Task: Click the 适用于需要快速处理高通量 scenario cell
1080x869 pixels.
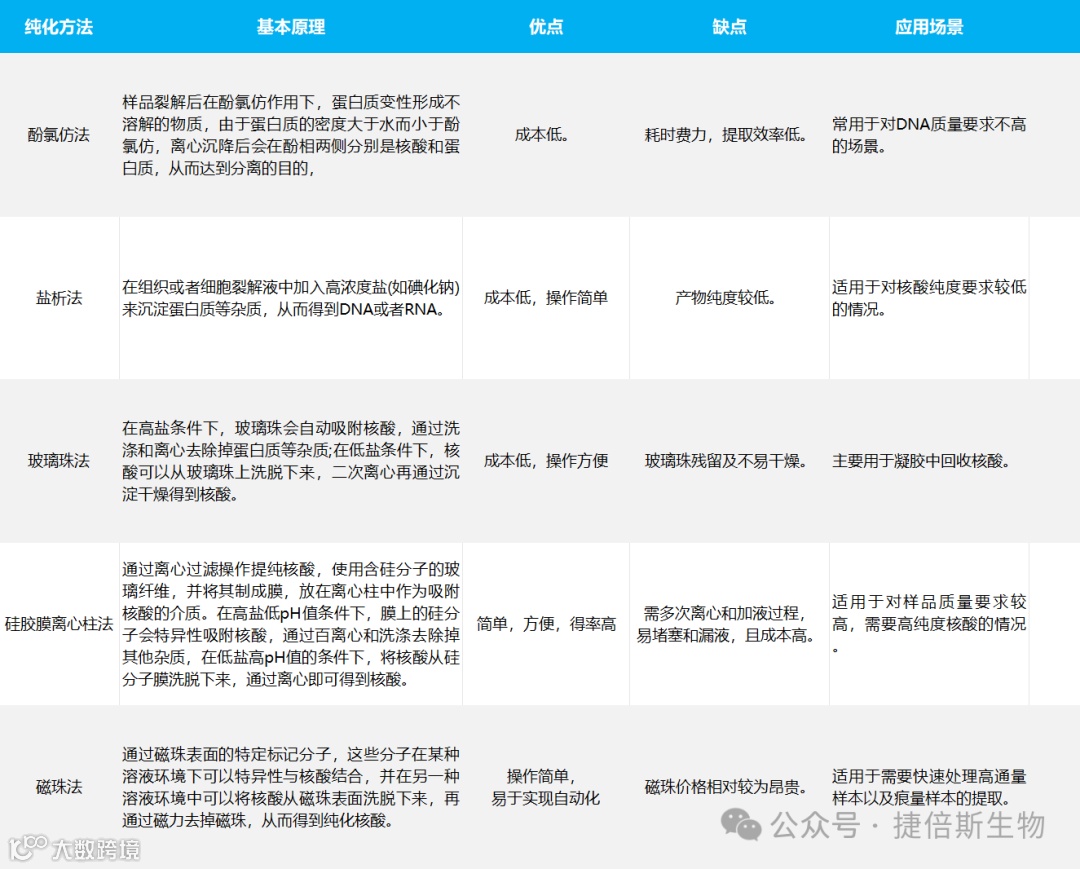Action: coord(929,787)
